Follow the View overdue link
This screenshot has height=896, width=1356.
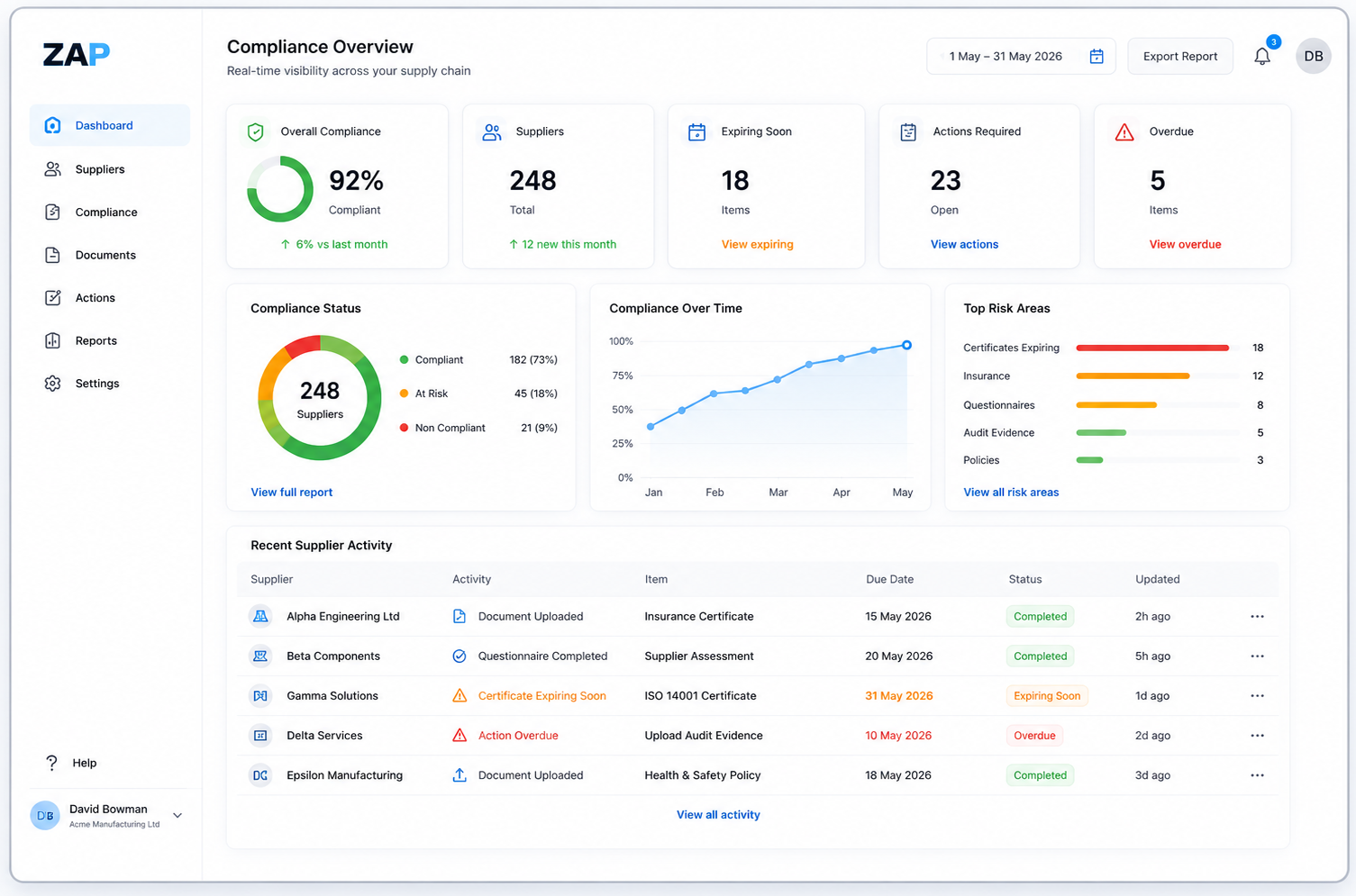coord(1185,244)
